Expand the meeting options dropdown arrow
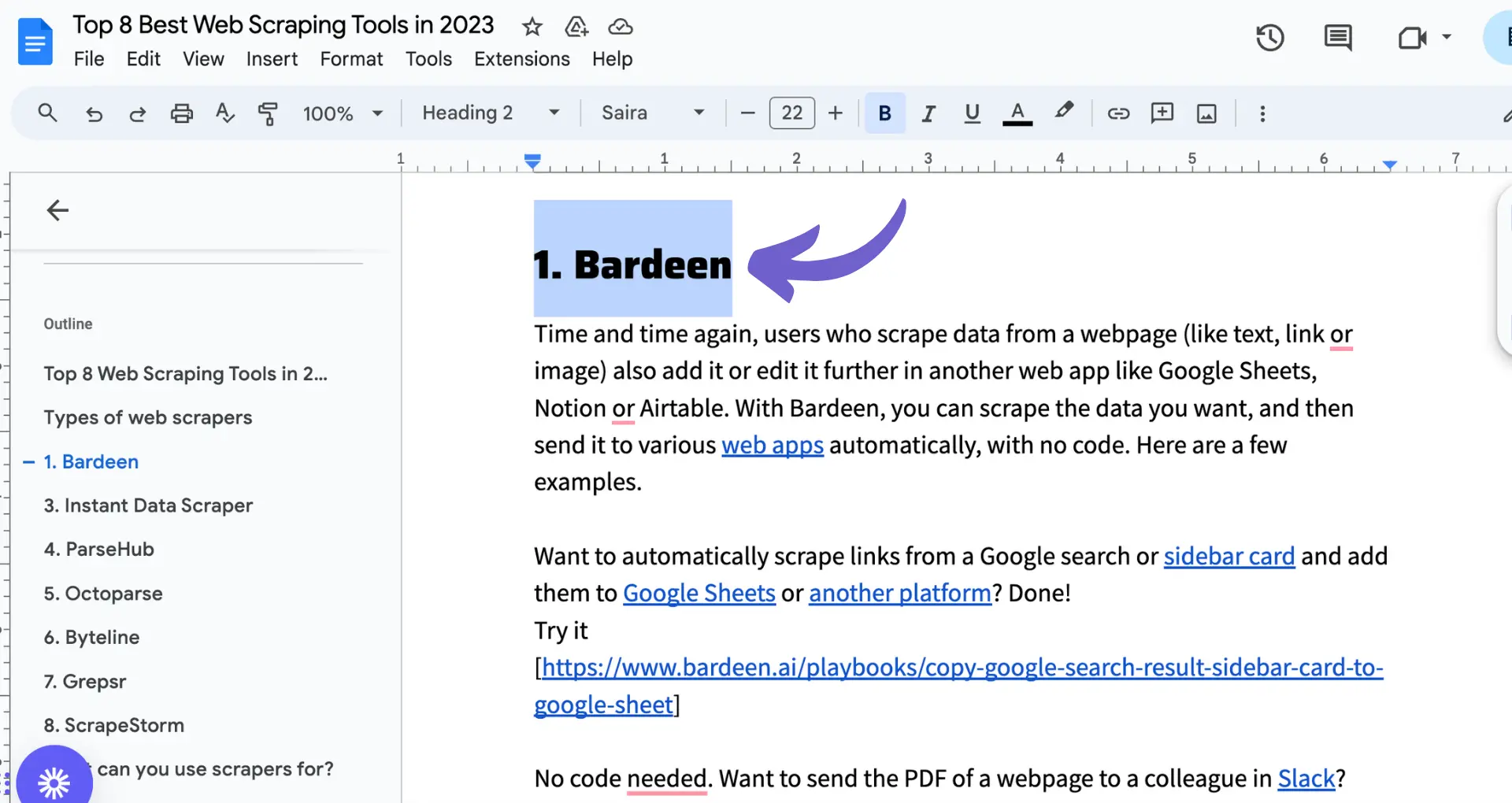Screen dimensions: 1512x803 click(1447, 36)
